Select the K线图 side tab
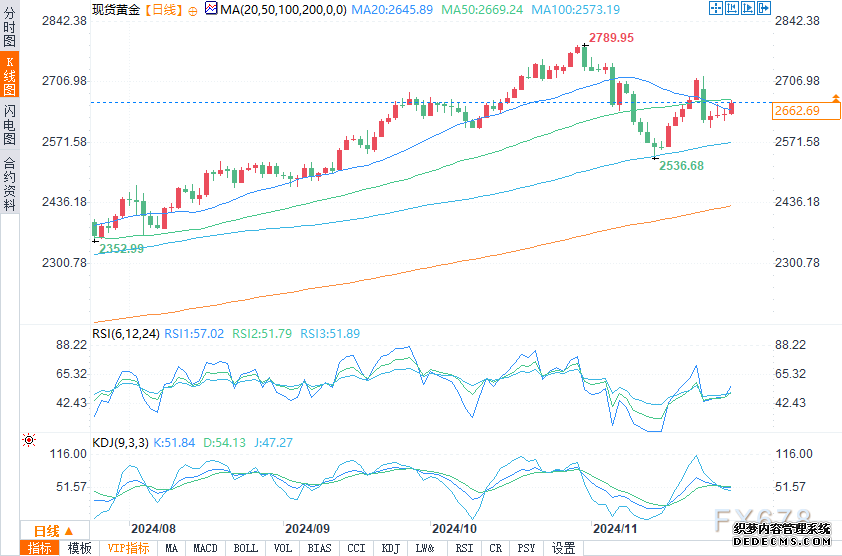The height and width of the screenshot is (556, 842). [9, 75]
